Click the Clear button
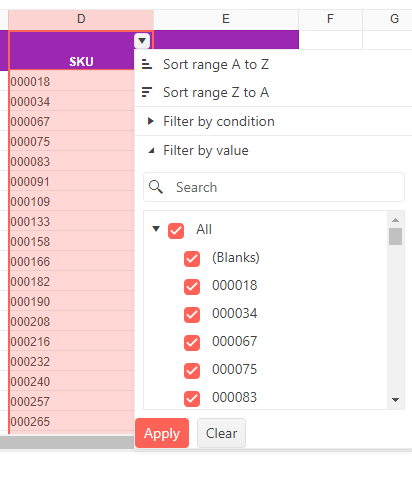Image resolution: width=412 pixels, height=477 pixels. coord(221,433)
